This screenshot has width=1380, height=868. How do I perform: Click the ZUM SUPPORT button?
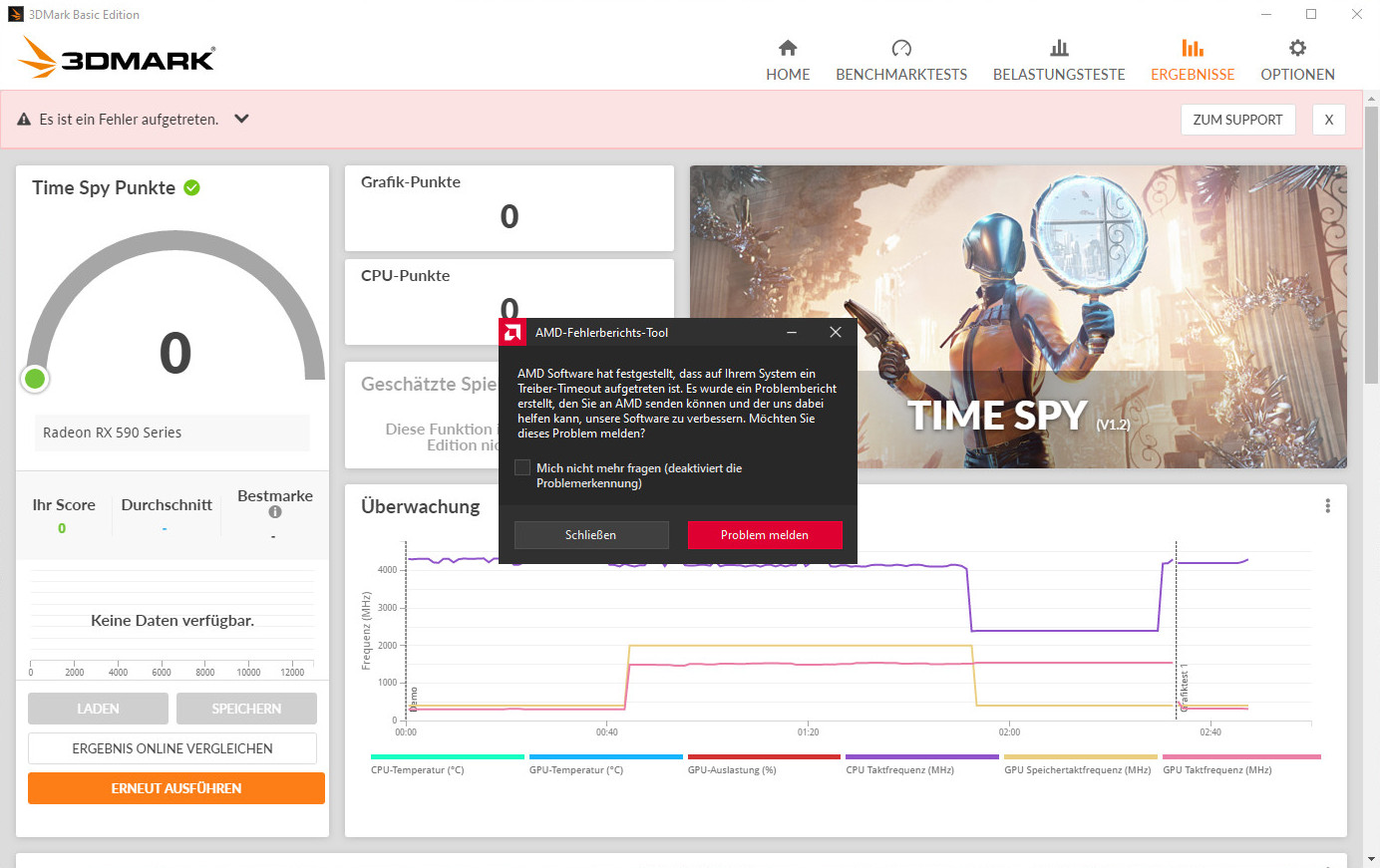point(1237,120)
